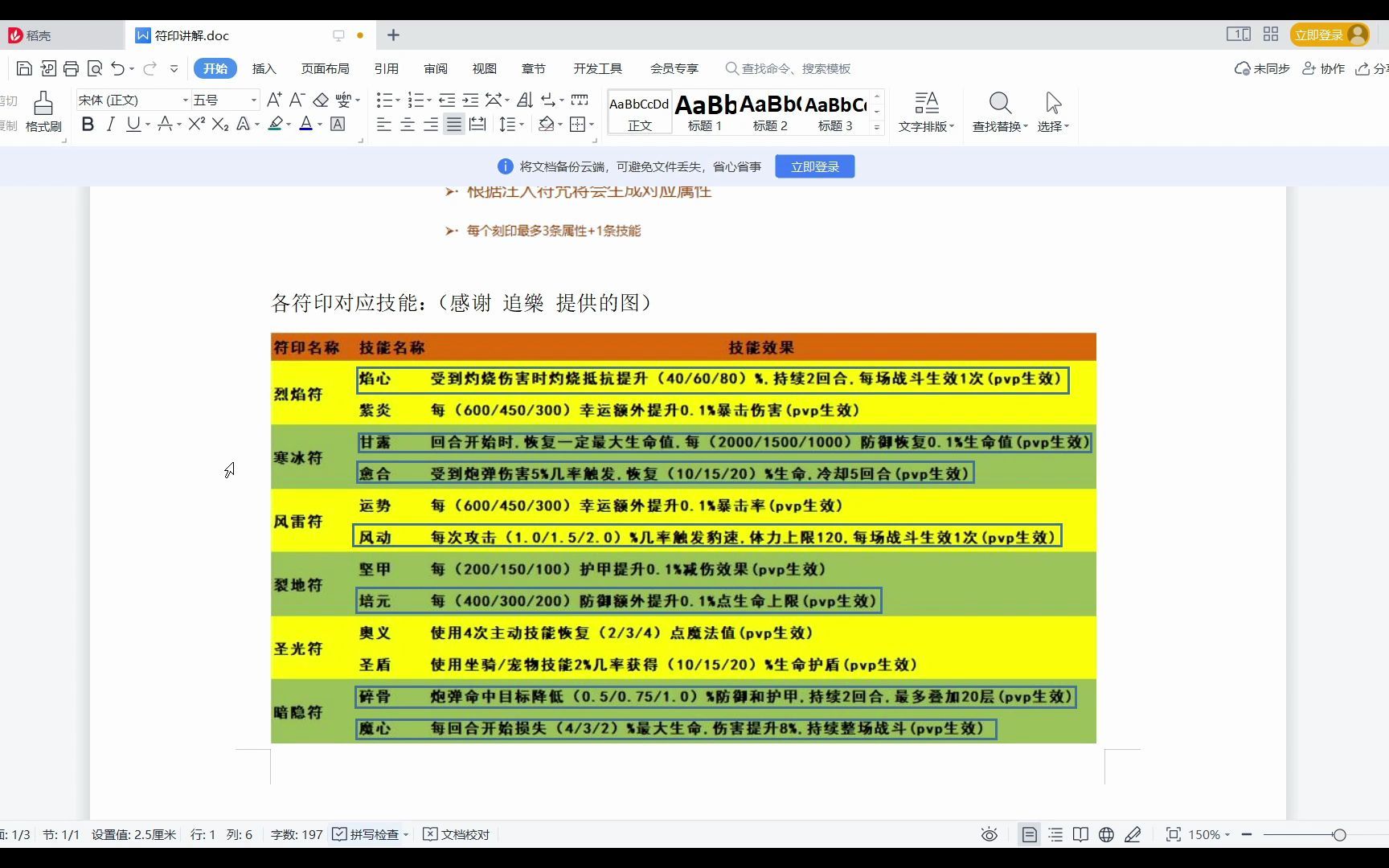1389x868 pixels.
Task: Click 协作 collaboration button
Action: (x=1323, y=68)
